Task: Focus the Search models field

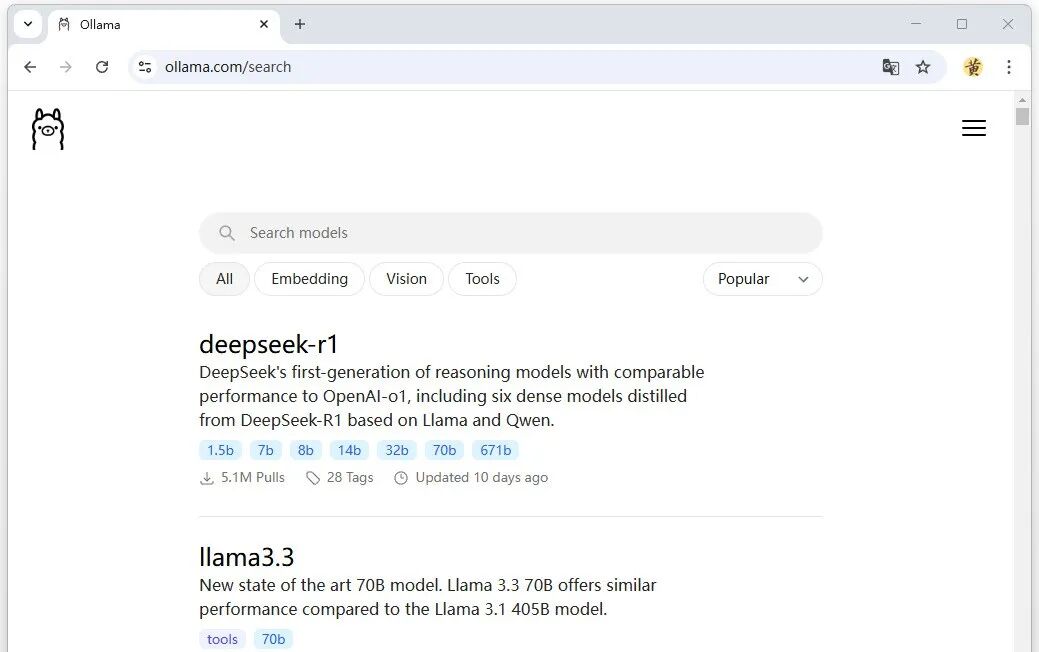Action: click(511, 233)
